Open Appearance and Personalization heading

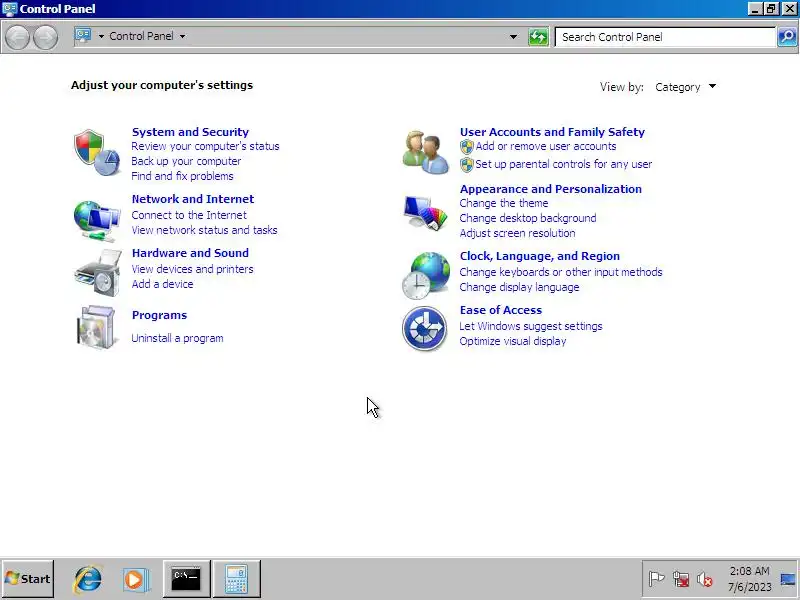[x=551, y=189]
